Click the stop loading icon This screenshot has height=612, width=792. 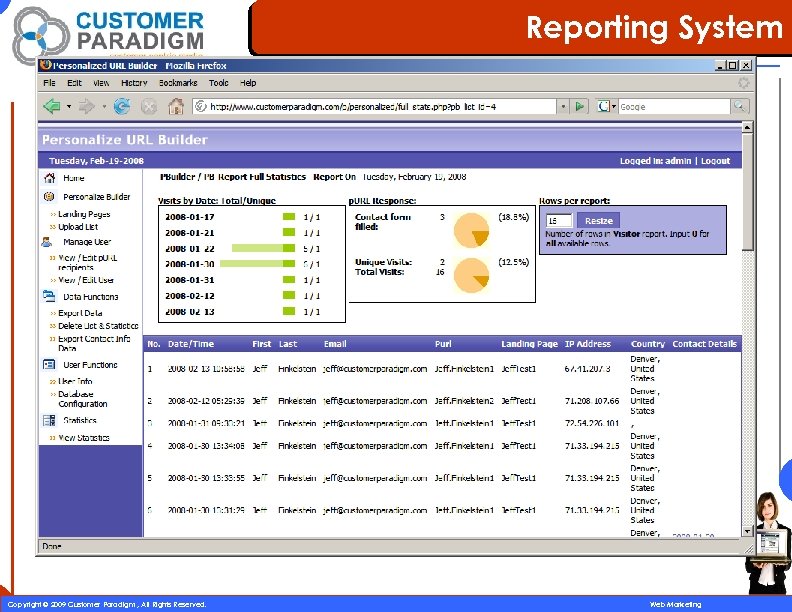[x=148, y=107]
